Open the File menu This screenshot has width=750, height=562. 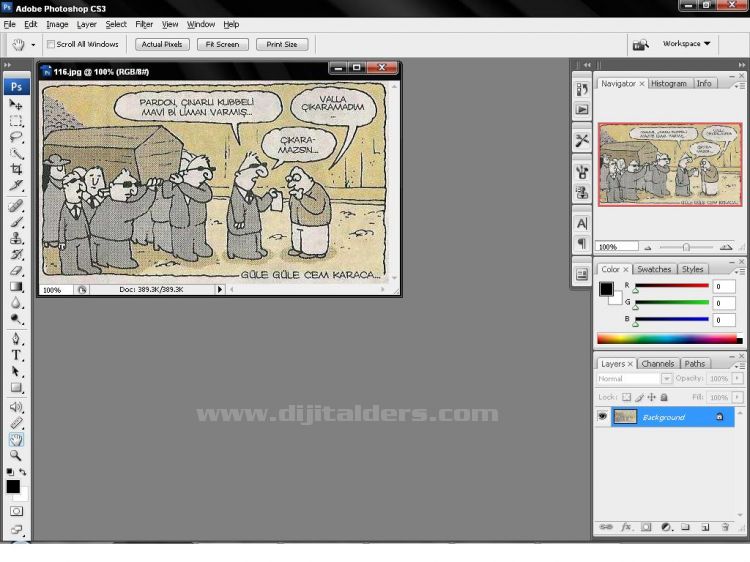(x=10, y=24)
